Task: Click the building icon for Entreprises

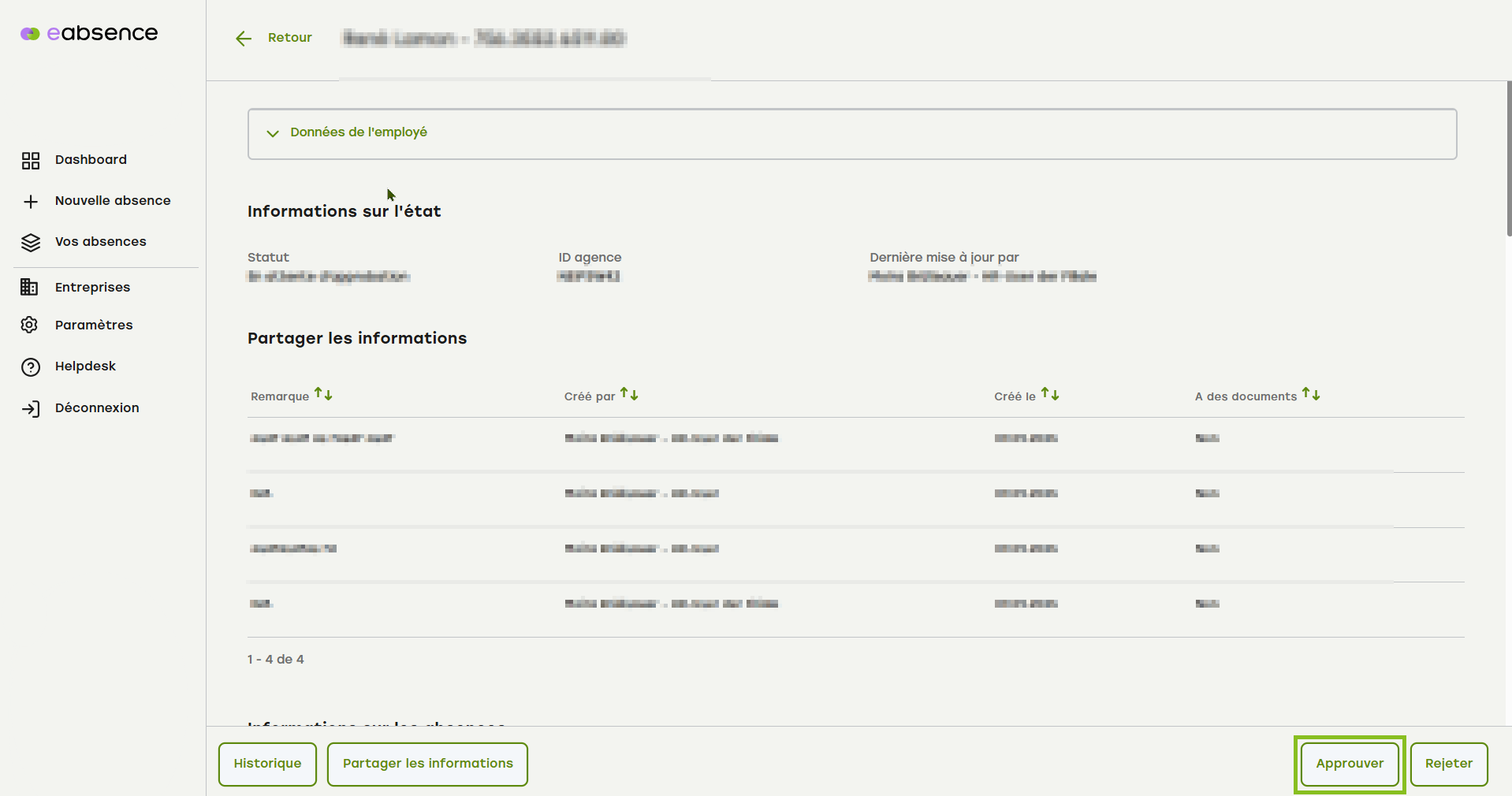Action: (x=29, y=287)
